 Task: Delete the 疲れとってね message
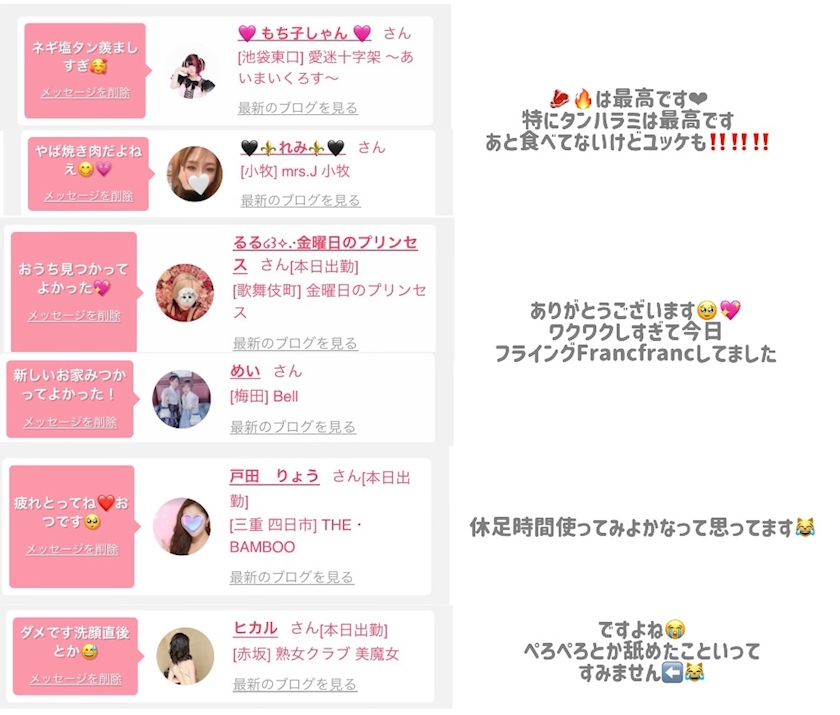72,550
